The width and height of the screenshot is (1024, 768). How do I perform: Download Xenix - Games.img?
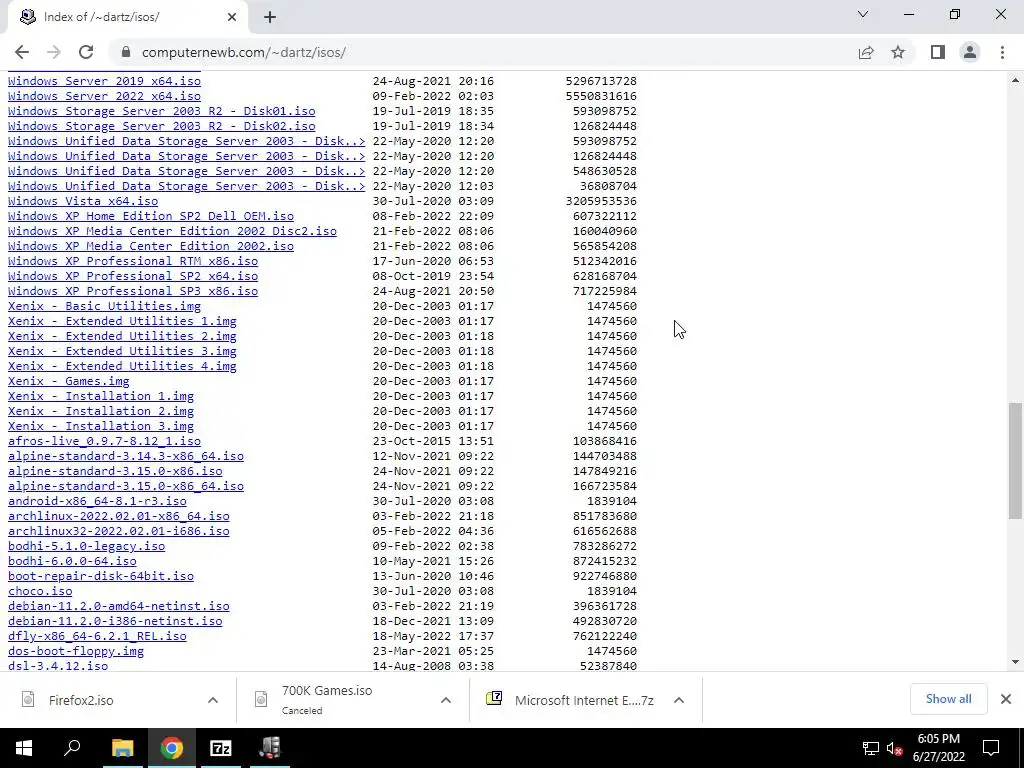point(69,381)
